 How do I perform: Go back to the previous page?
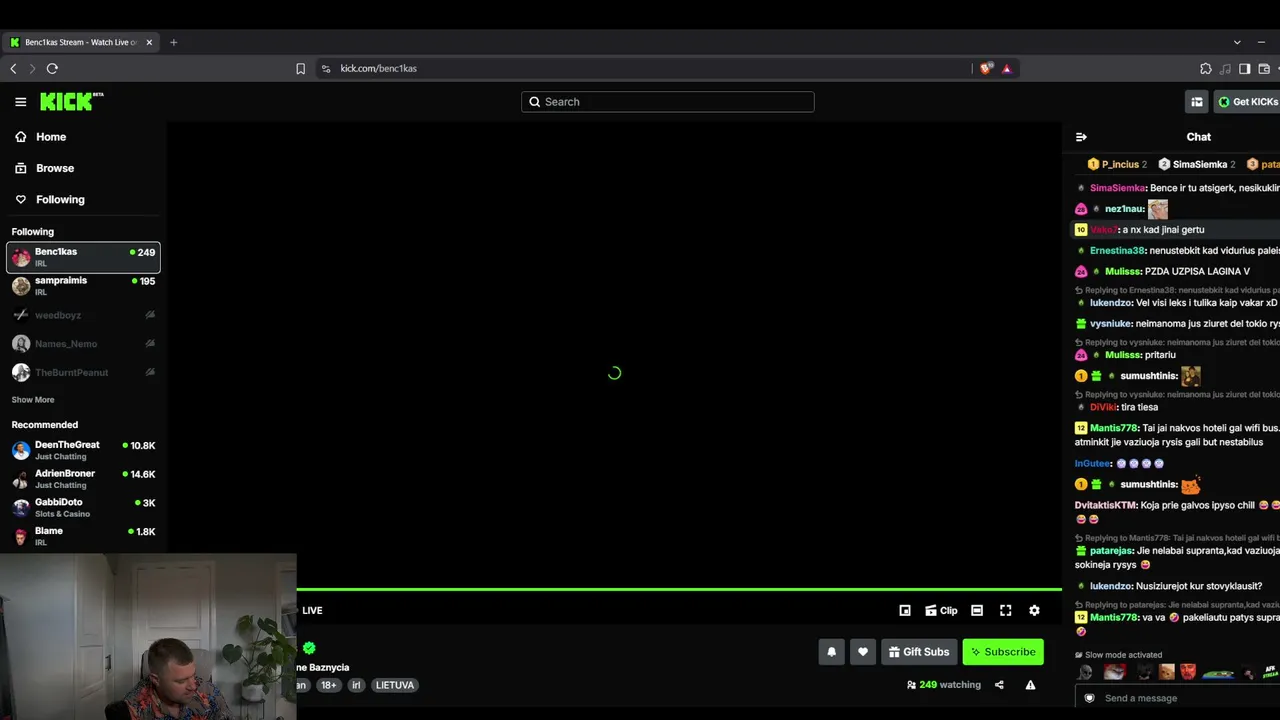point(13,68)
